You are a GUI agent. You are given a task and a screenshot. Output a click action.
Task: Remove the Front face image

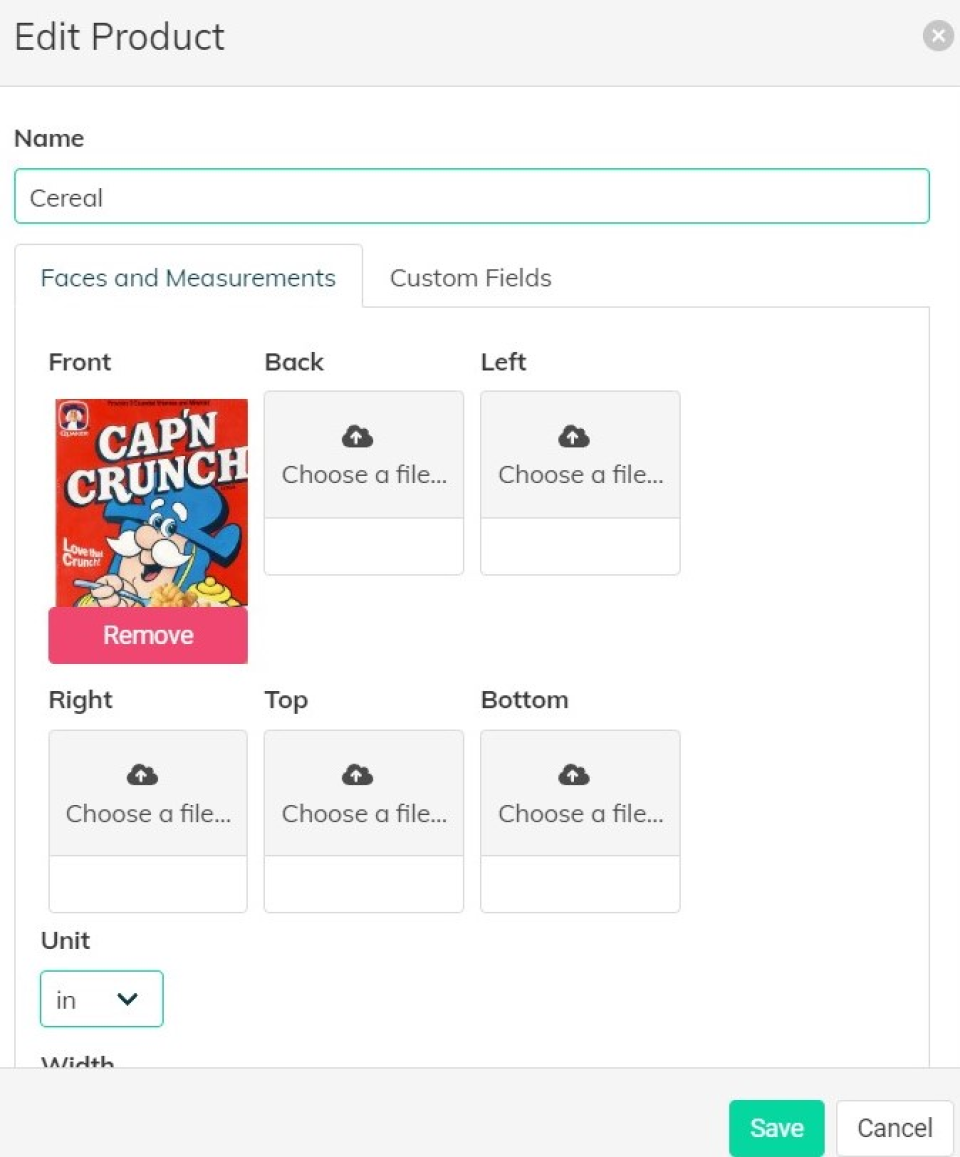pos(148,635)
